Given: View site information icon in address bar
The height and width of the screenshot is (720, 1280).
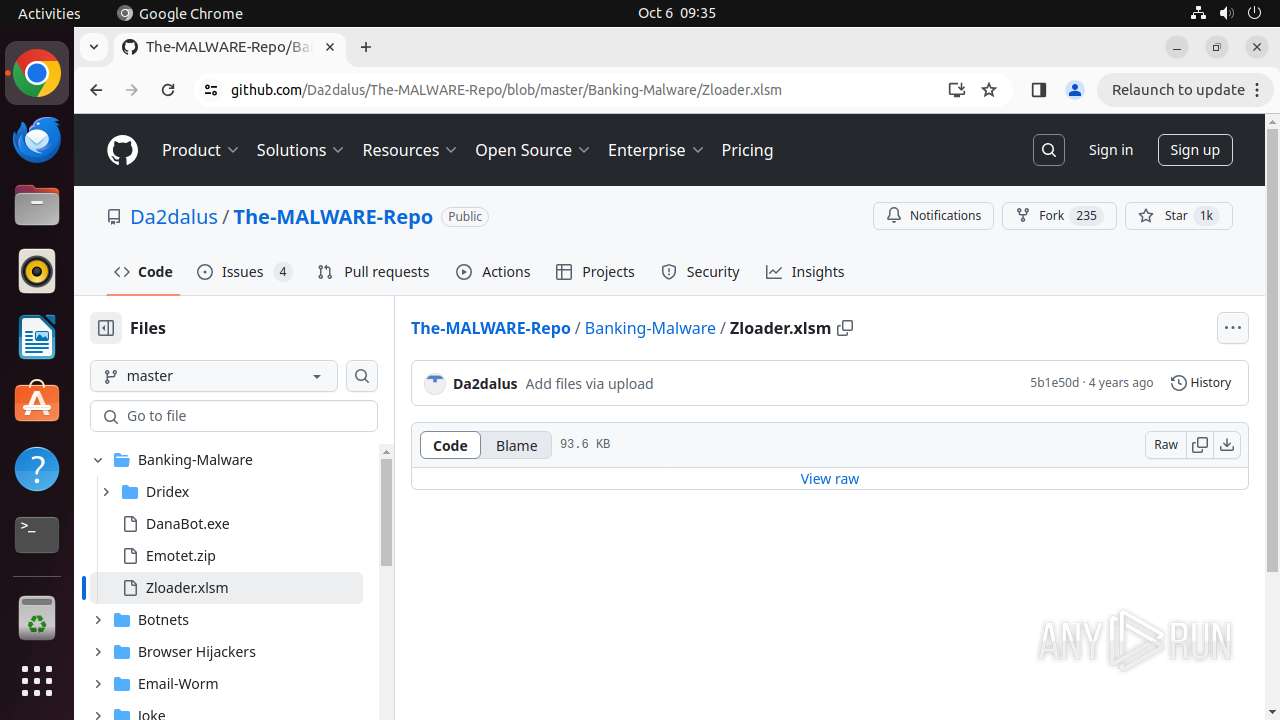Looking at the screenshot, I should coord(210,90).
